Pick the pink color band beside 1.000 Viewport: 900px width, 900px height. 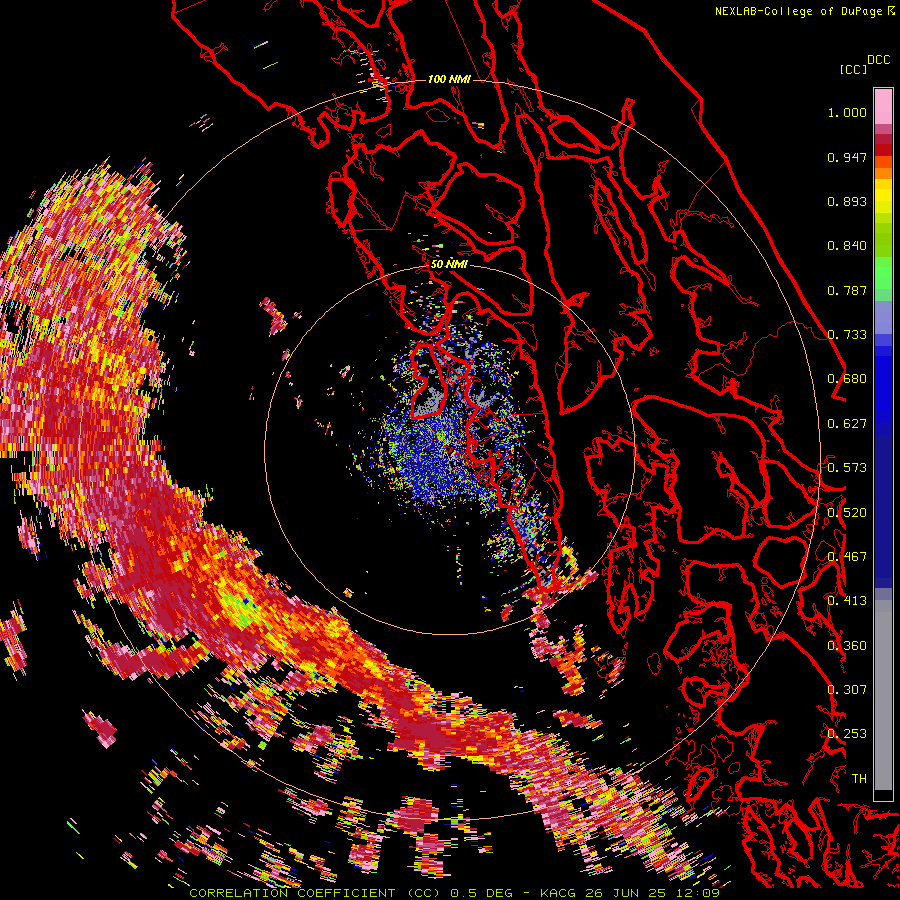(x=883, y=107)
